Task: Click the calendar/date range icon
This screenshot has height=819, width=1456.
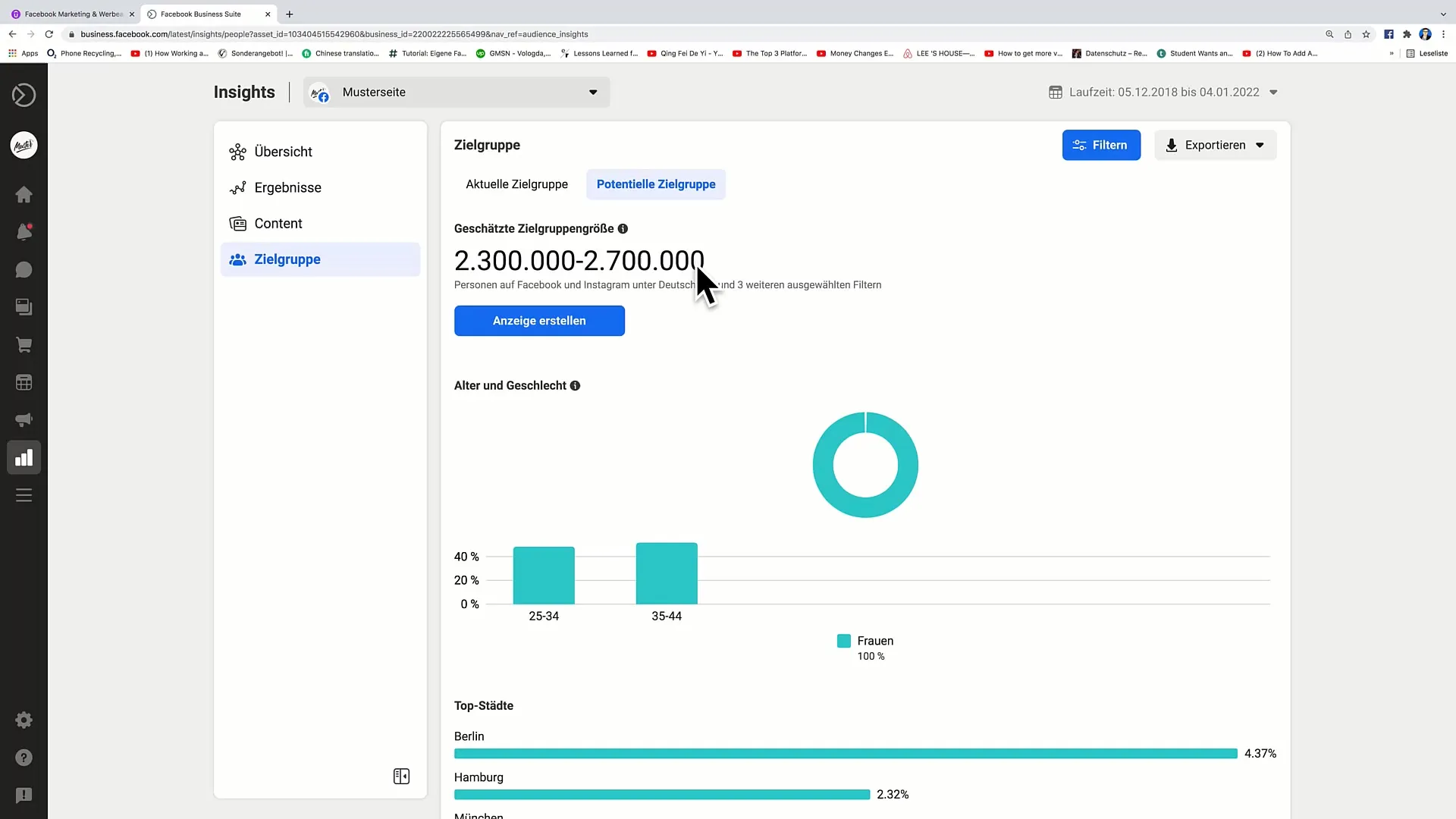Action: pos(1056,92)
